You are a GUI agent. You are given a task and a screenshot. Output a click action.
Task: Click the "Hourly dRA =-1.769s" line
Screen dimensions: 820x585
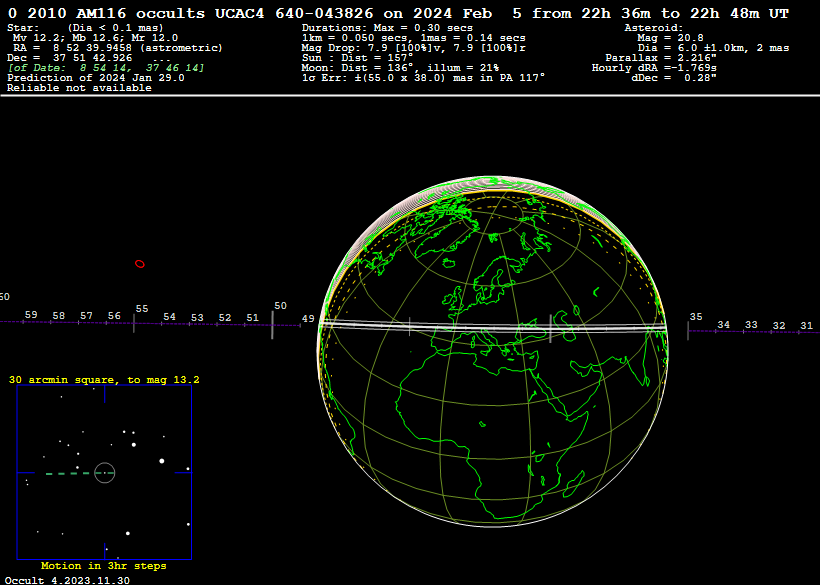pos(654,68)
